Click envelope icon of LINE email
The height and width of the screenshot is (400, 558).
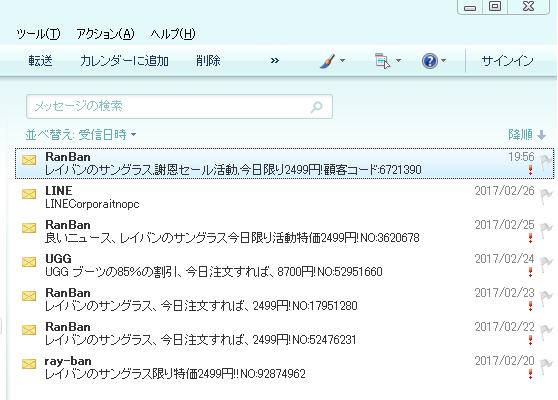tap(29, 194)
